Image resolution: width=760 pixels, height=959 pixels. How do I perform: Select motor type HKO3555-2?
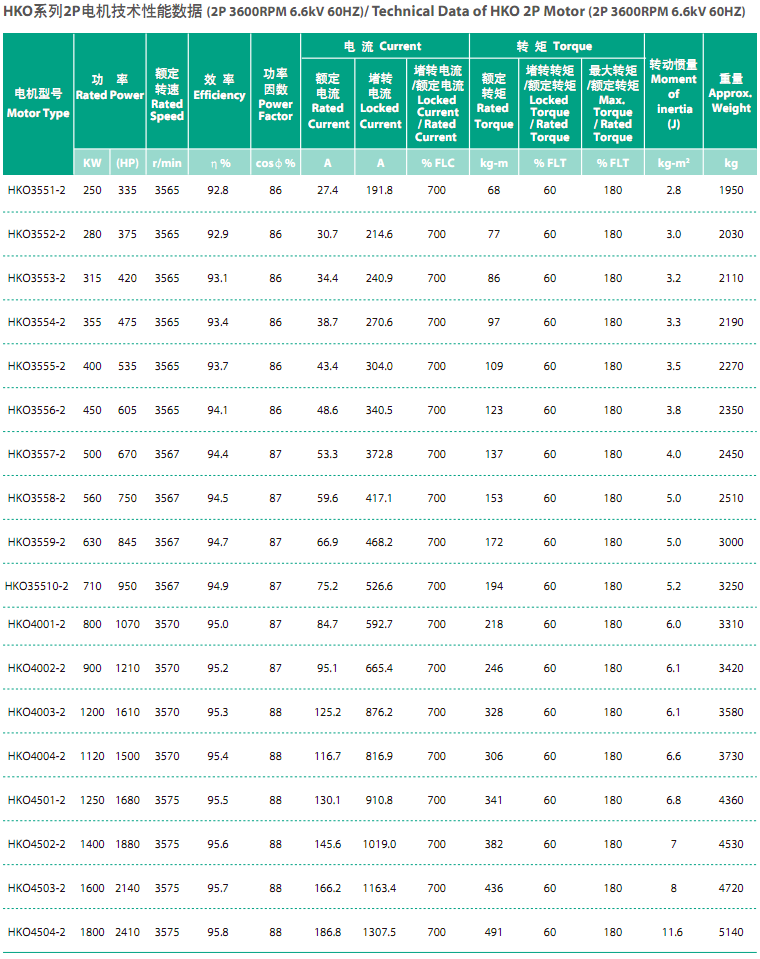(x=37, y=366)
